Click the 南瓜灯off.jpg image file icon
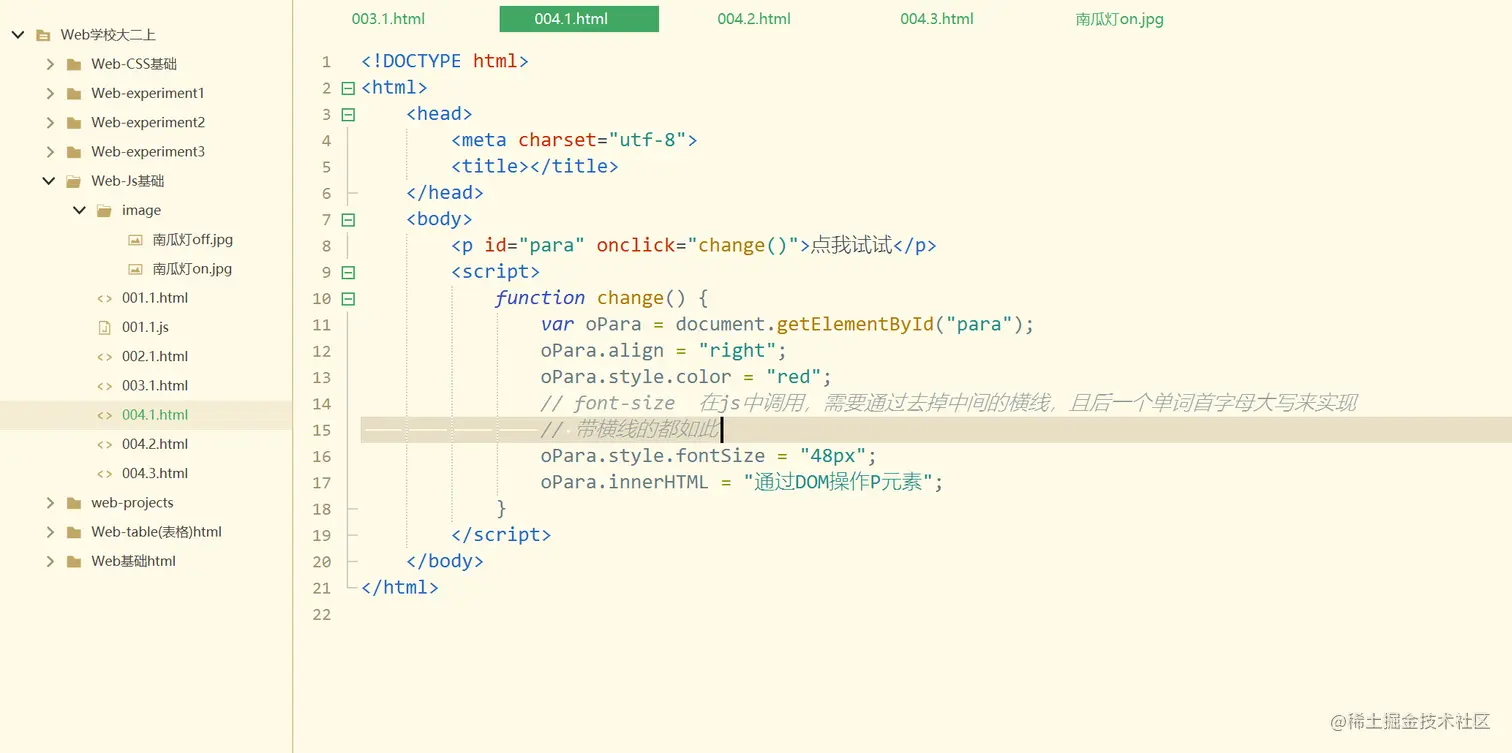The height and width of the screenshot is (753, 1512). [135, 240]
